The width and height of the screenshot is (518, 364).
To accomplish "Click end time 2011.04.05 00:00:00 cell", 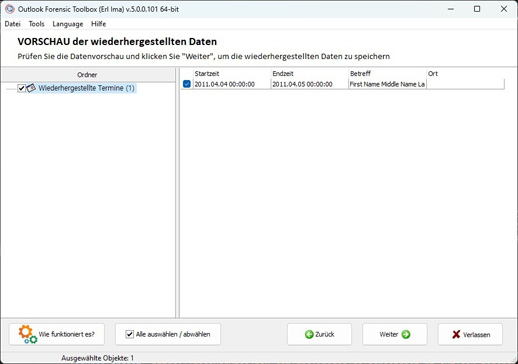I will 309,84.
